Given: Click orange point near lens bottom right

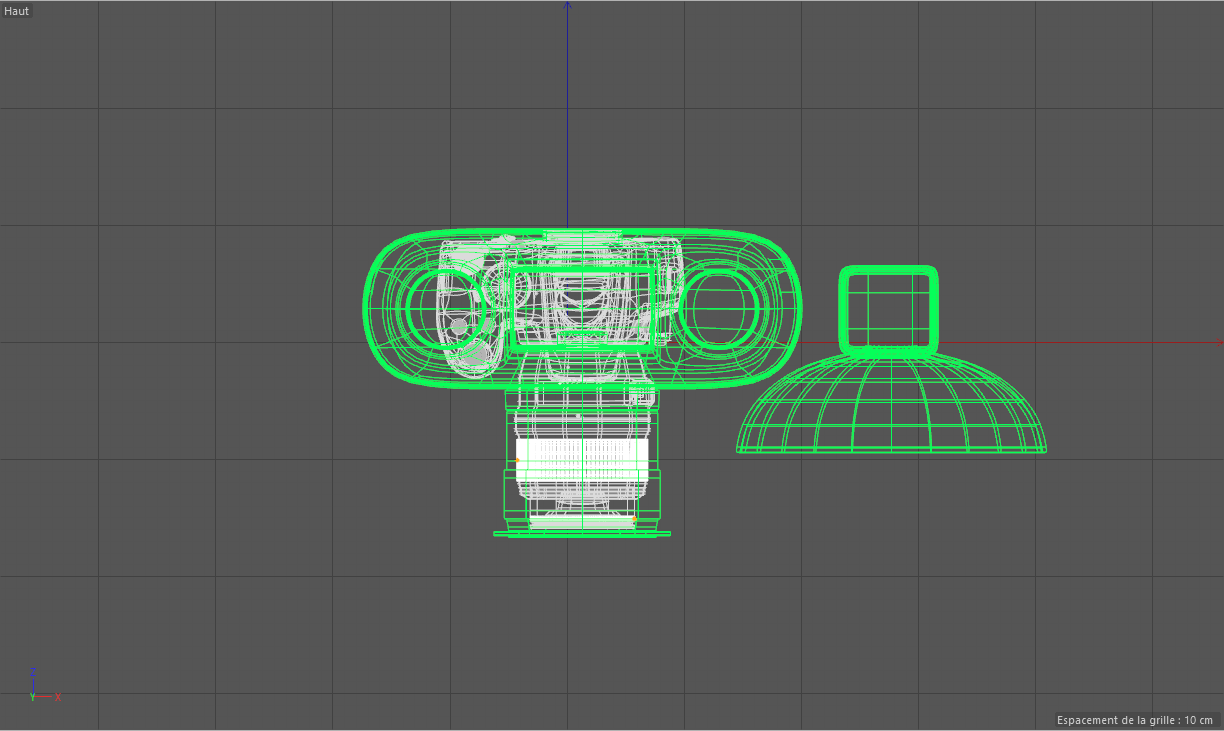Looking at the screenshot, I should click(x=634, y=520).
